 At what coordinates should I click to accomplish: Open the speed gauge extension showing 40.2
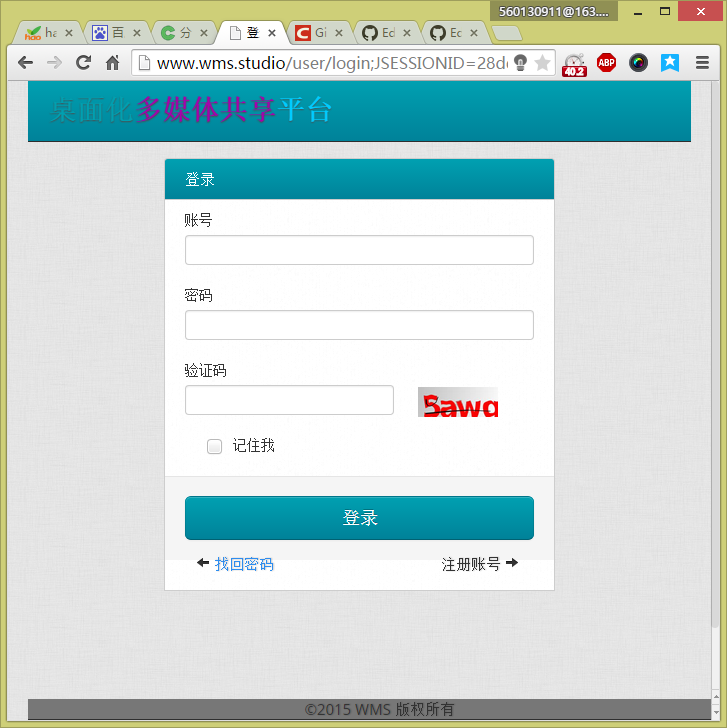[x=575, y=65]
